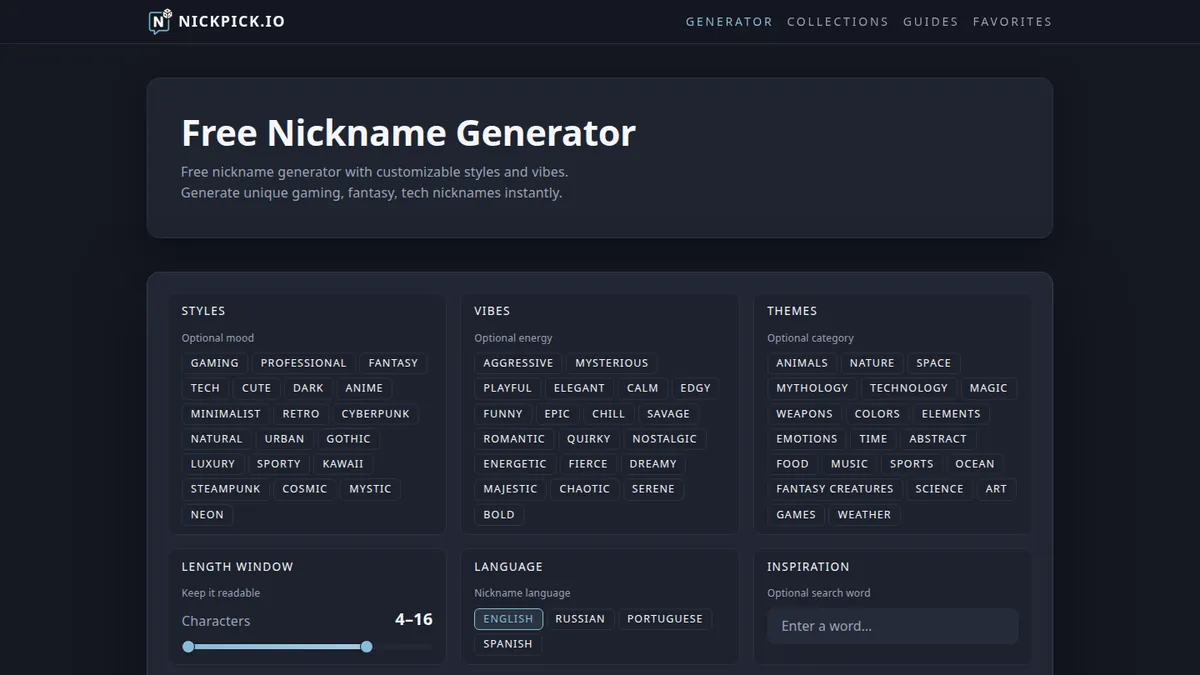Viewport: 1200px width, 675px height.
Task: Open the Collections nav tab
Action: [837, 21]
